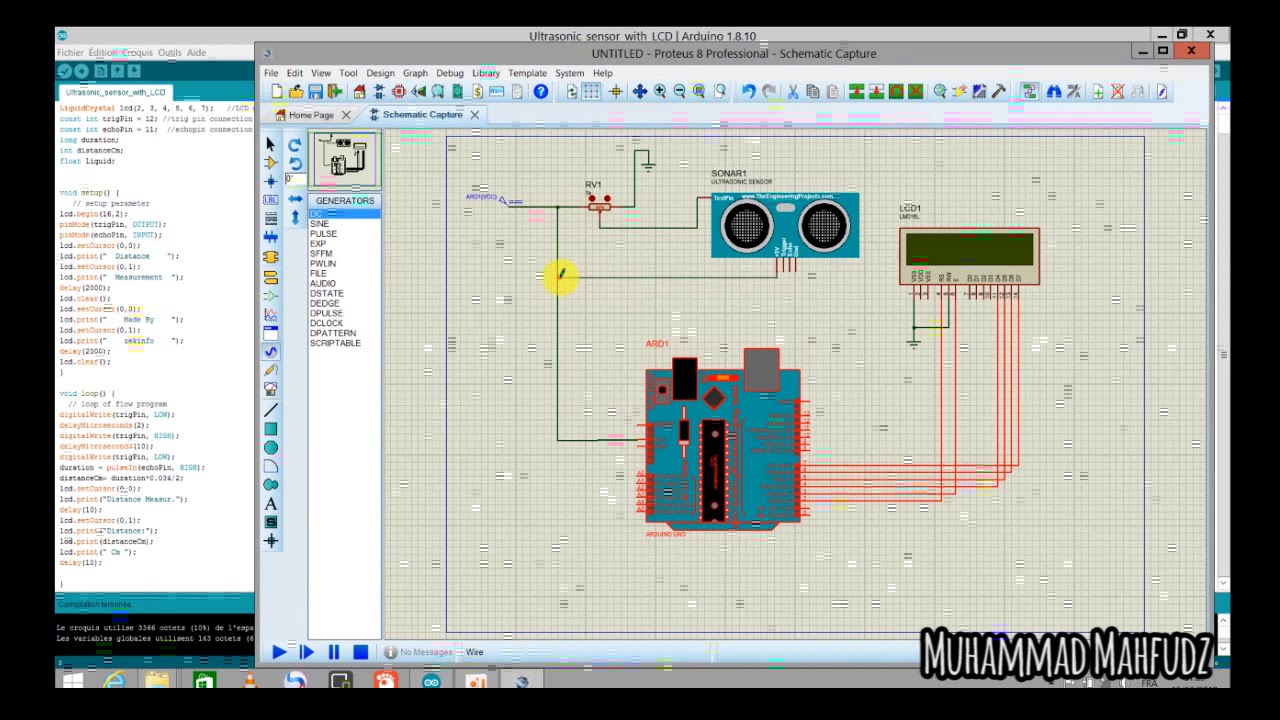Open the File menu in Proteus
Image resolution: width=1280 pixels, height=720 pixels.
pyautogui.click(x=271, y=73)
